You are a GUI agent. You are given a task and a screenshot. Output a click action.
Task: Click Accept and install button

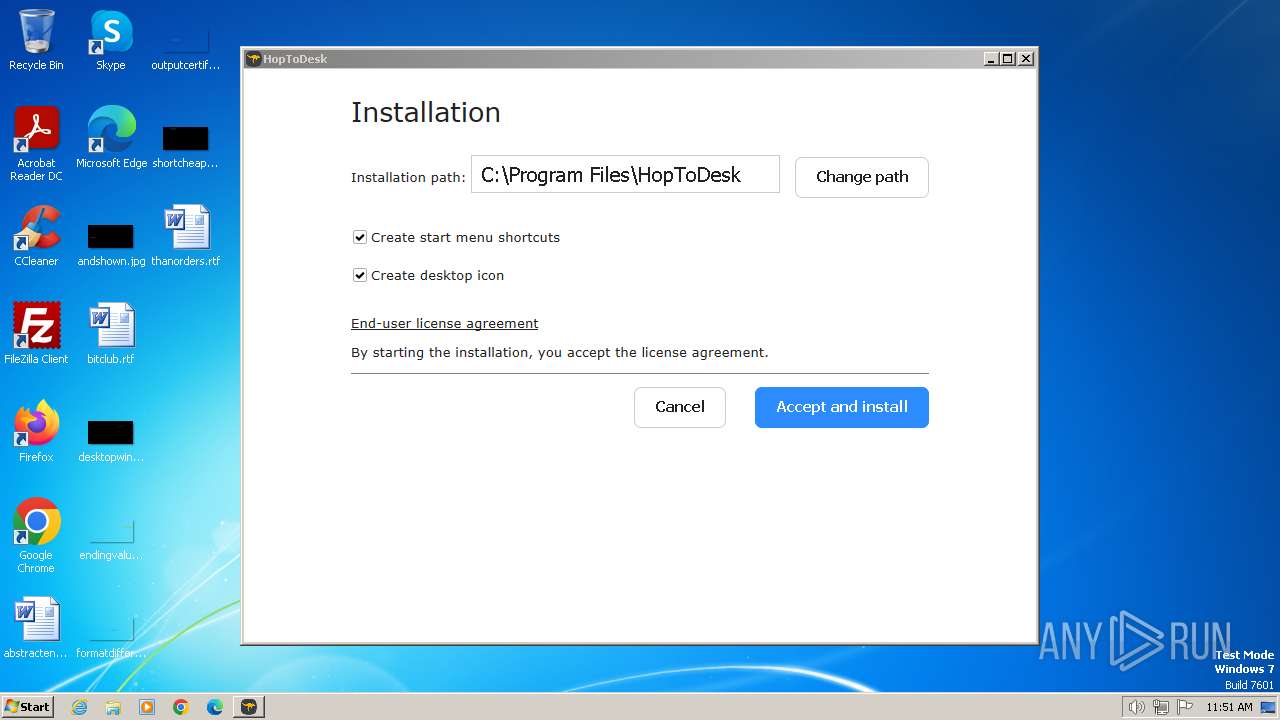click(x=841, y=407)
